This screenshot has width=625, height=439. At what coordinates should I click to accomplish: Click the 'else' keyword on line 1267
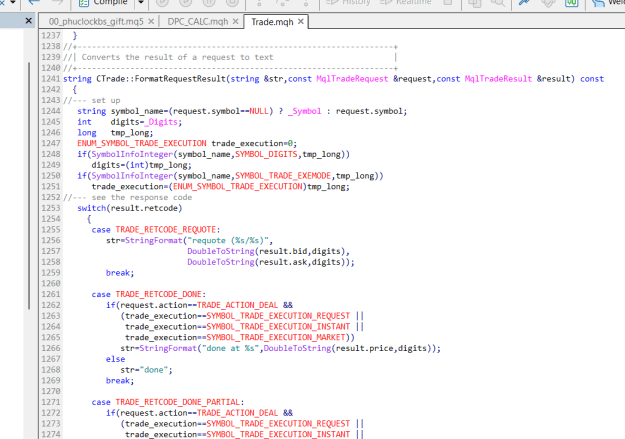[x=115, y=359]
